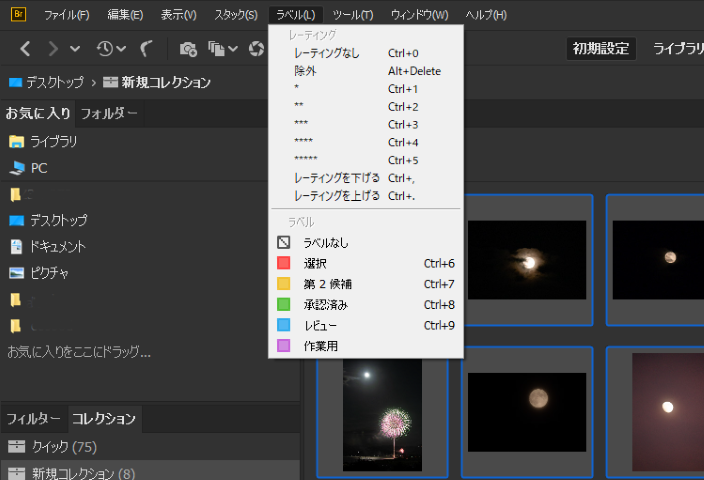Click デスクトップ in the breadcrumb path

coord(54,82)
